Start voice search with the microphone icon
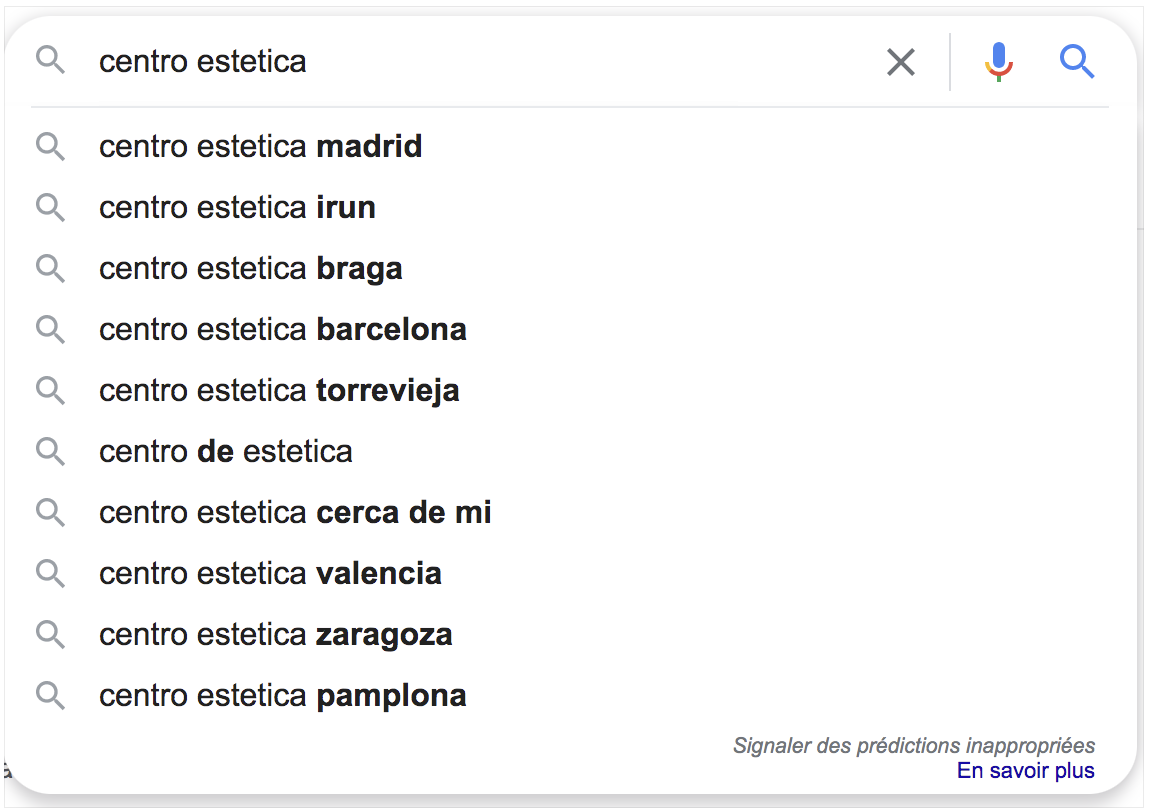Screen dimensions: 1150x812 [998, 62]
